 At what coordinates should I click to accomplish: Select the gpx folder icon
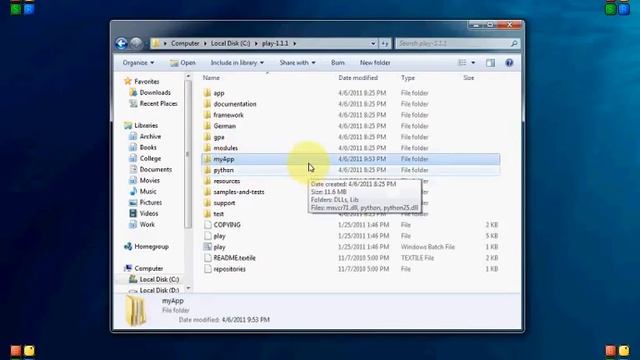click(x=207, y=137)
